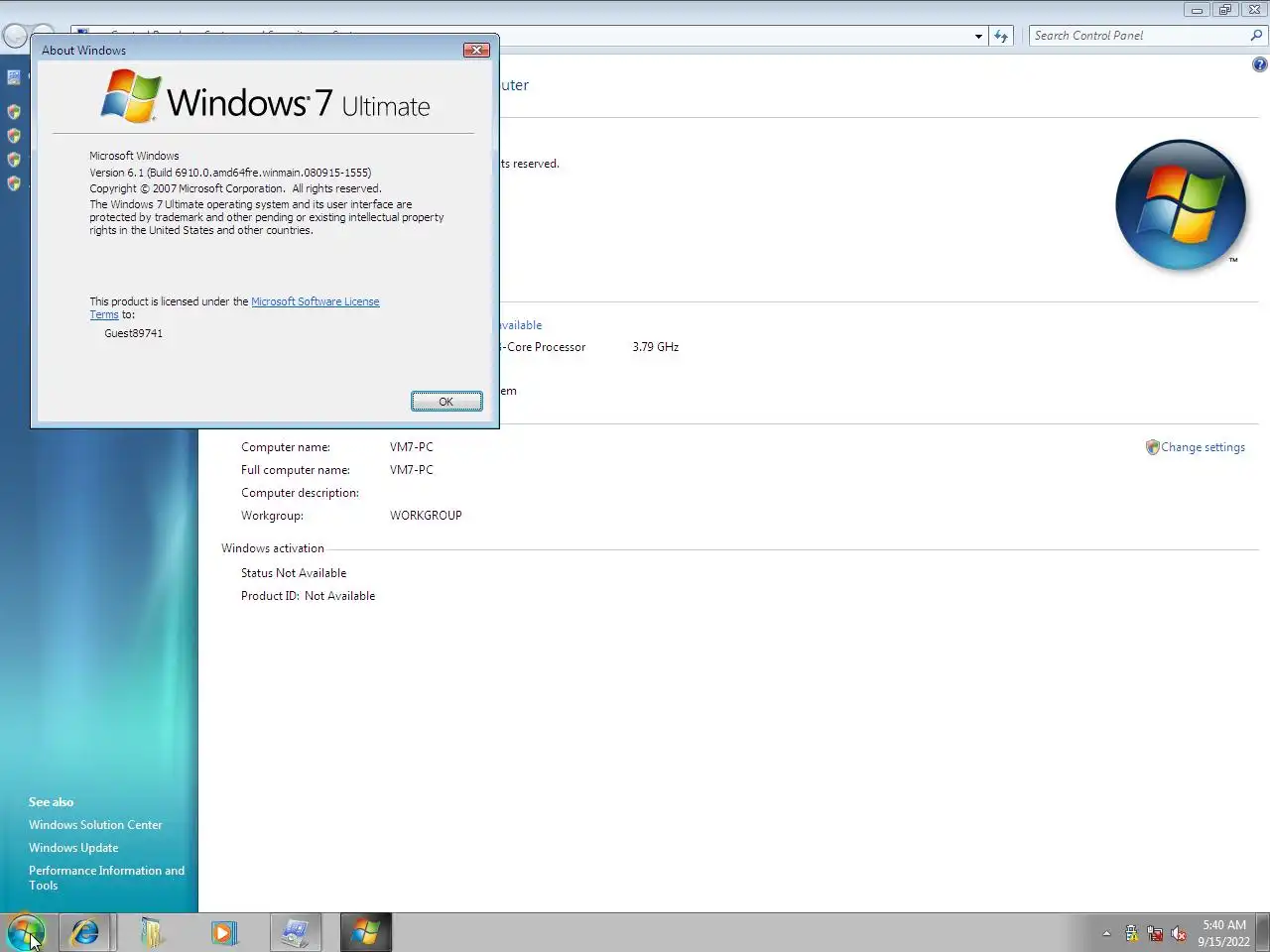This screenshot has width=1270, height=952.
Task: Launch Internet Explorer from the taskbar
Action: (x=85, y=932)
